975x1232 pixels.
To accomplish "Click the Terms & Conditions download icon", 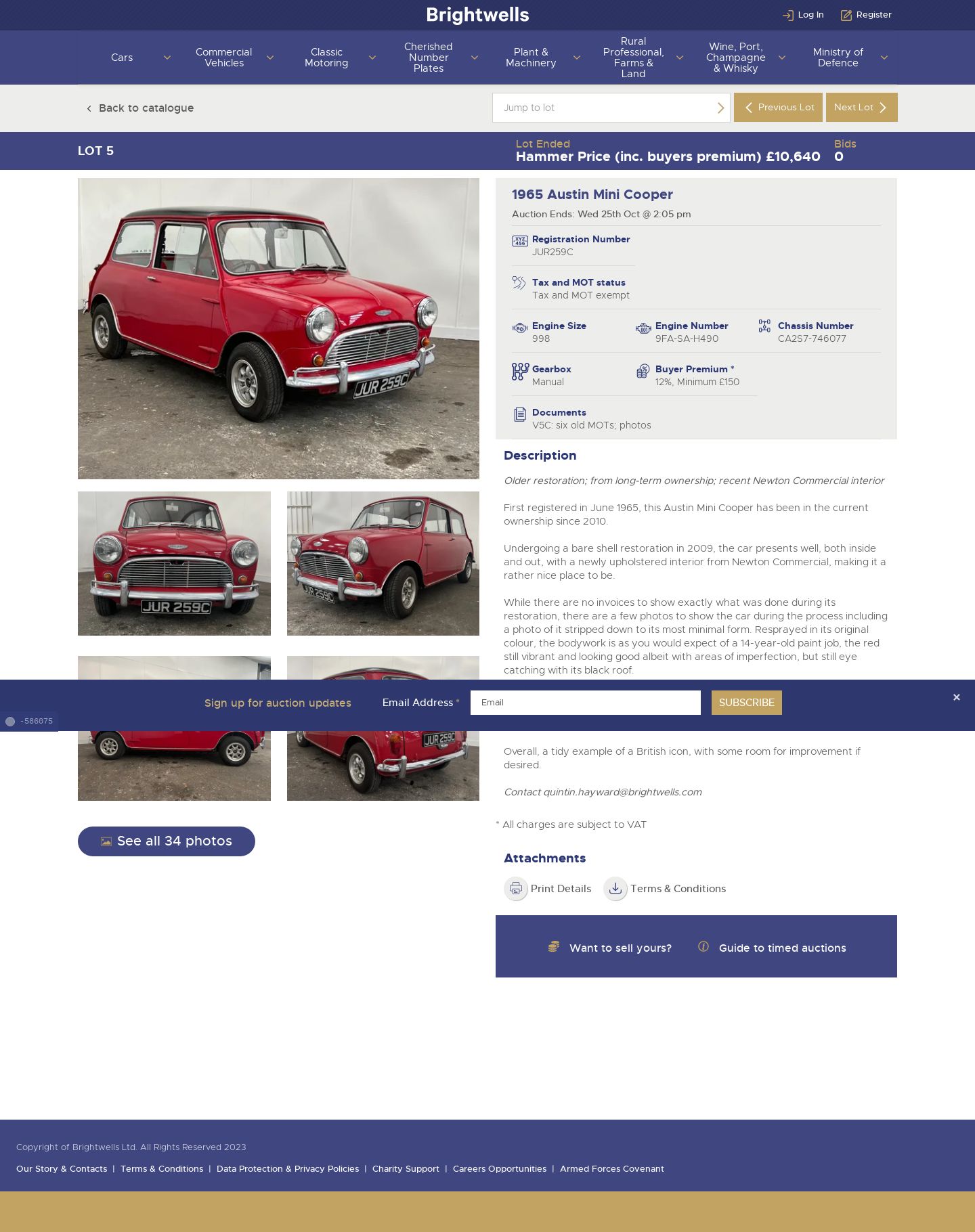I will [615, 888].
